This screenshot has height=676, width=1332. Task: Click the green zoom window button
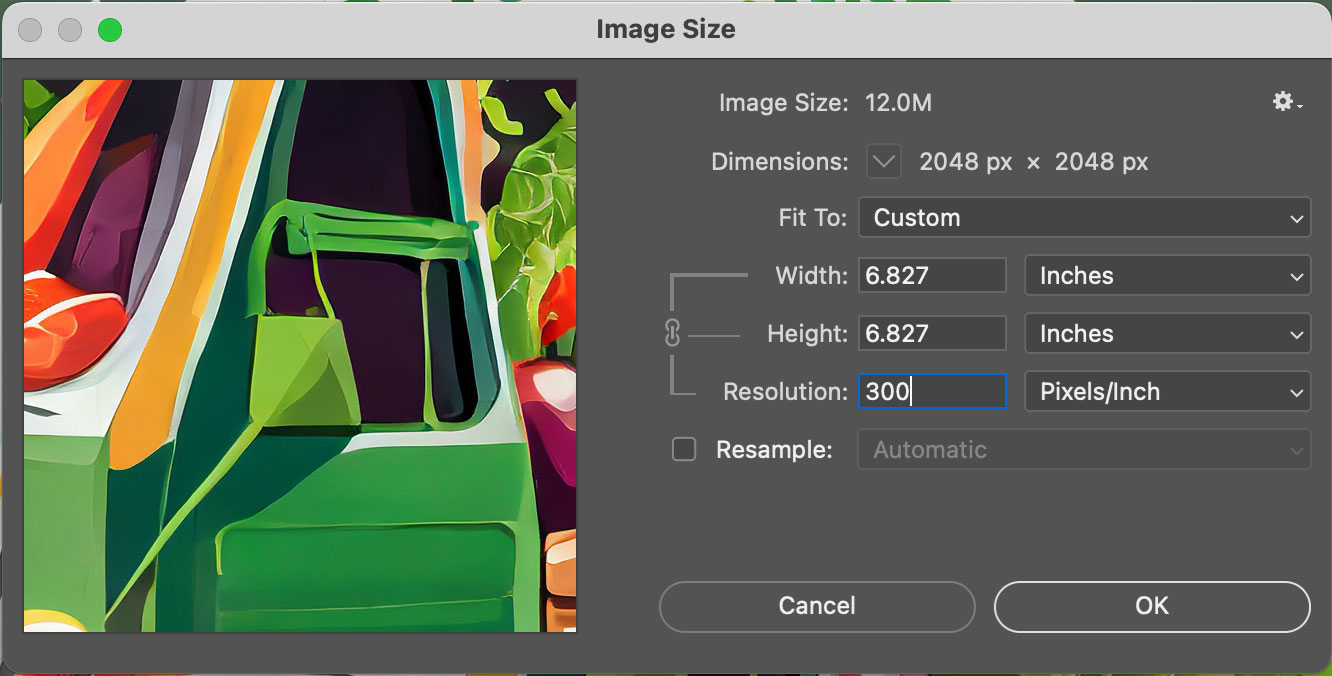(x=111, y=30)
